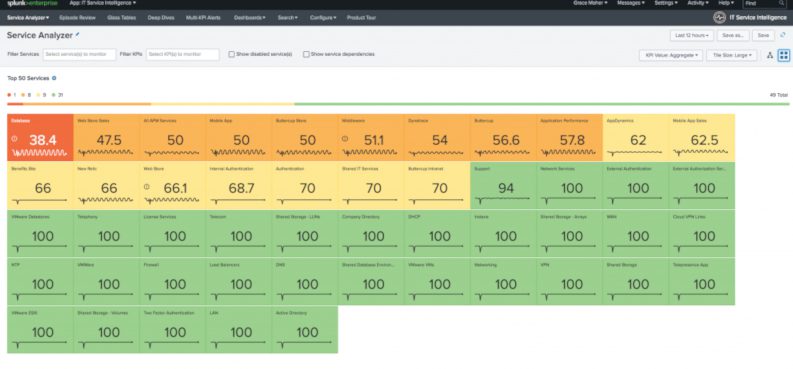Click the severity distribution bar's orange segment
This screenshot has height=369, width=793.
point(87,104)
